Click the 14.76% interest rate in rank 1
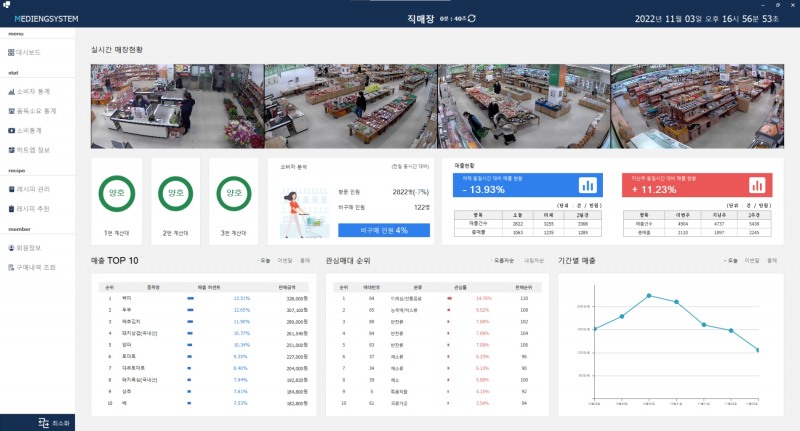Screen dimensions: 800x431 pos(483,298)
